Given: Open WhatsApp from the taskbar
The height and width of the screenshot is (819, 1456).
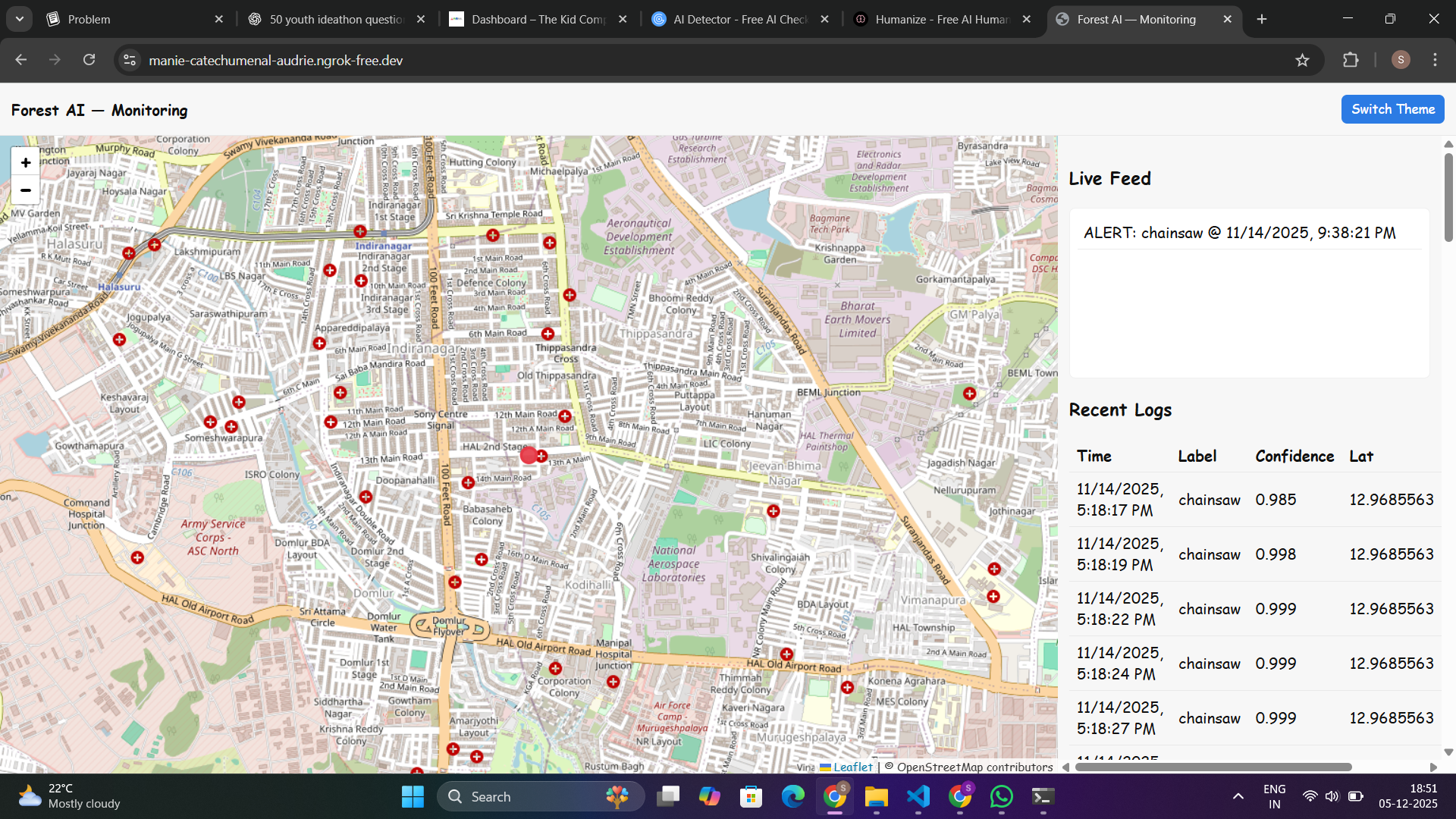Looking at the screenshot, I should [x=1001, y=796].
